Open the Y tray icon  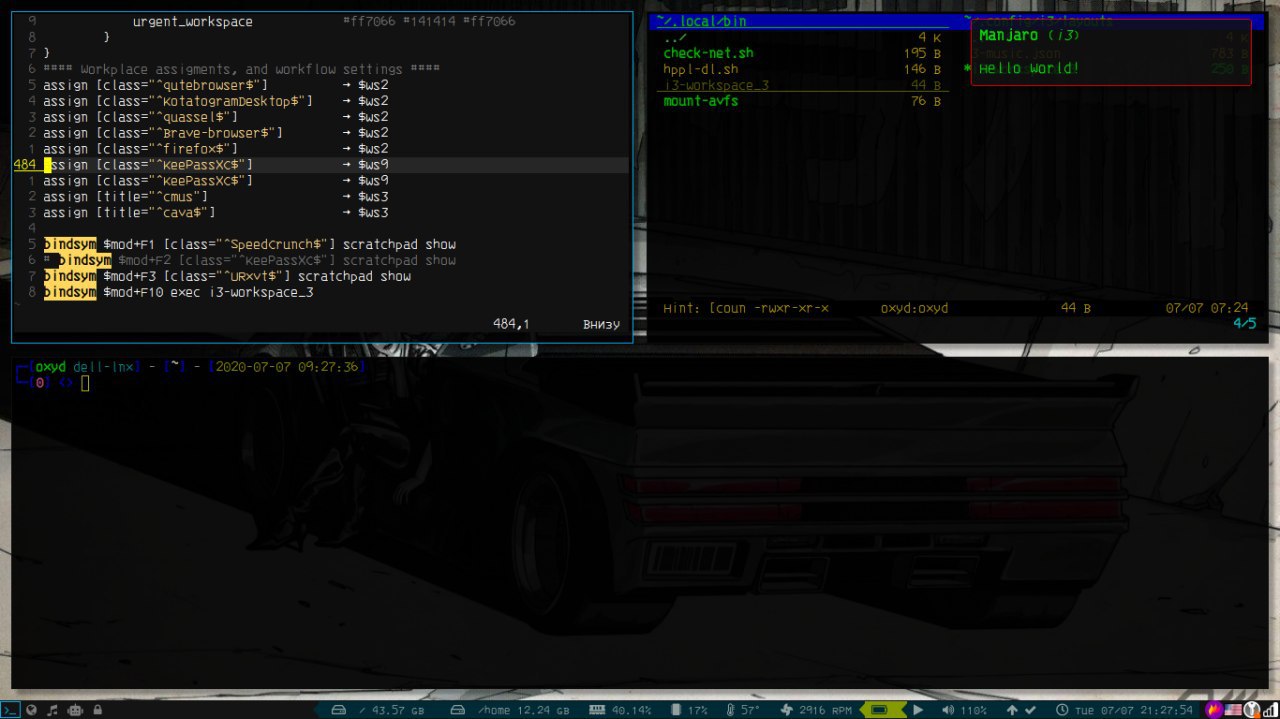tap(1251, 710)
